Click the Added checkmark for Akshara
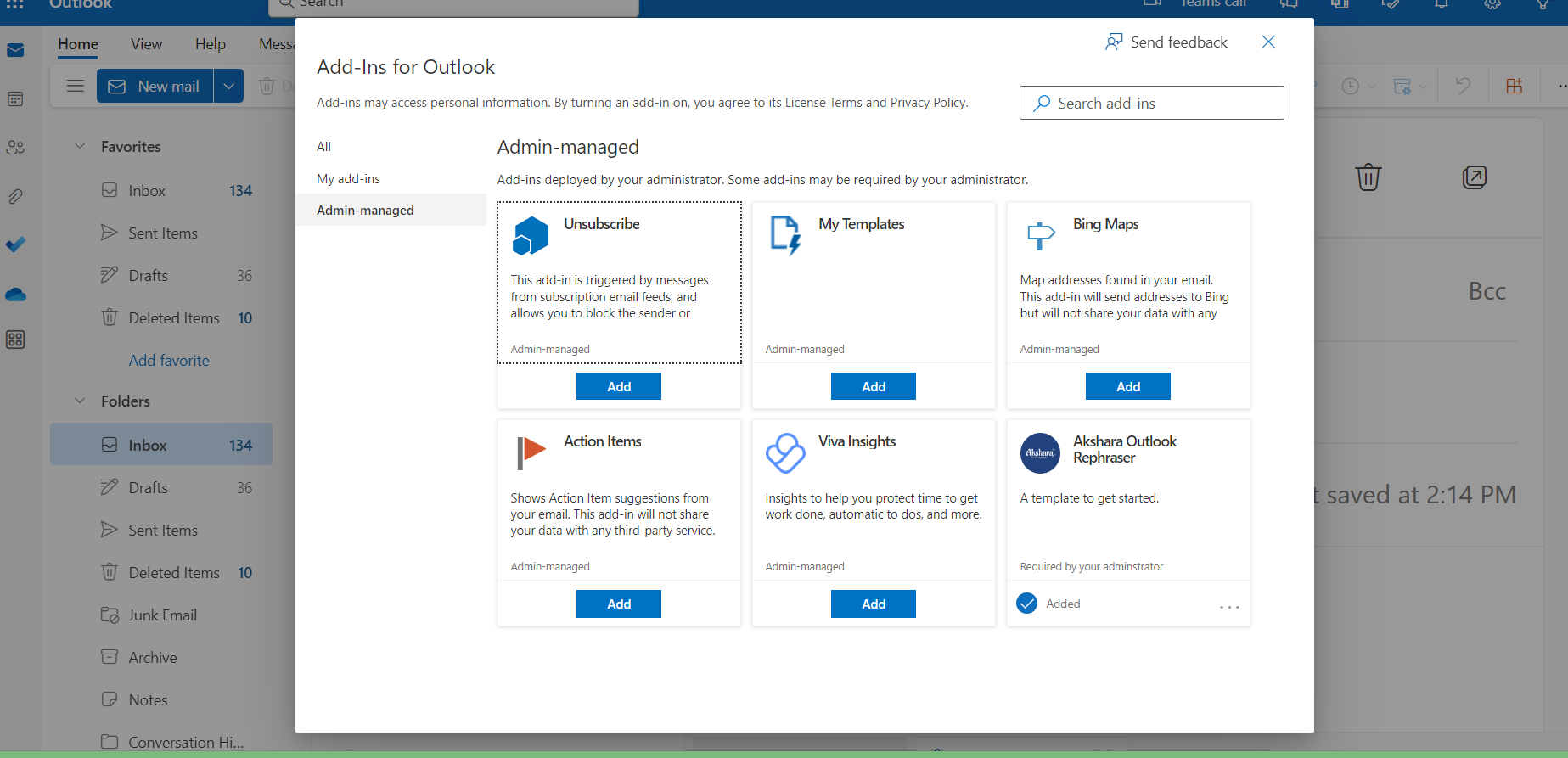 tap(1027, 604)
